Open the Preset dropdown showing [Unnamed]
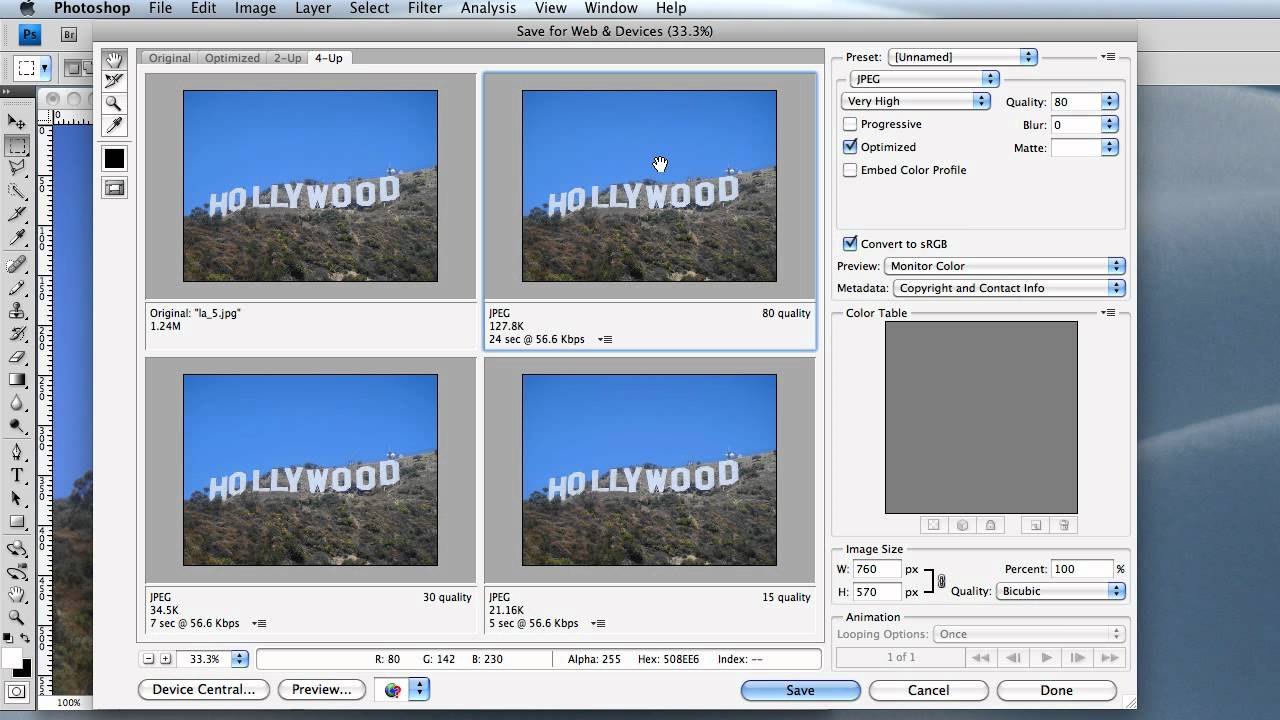This screenshot has height=720, width=1280. tap(963, 57)
